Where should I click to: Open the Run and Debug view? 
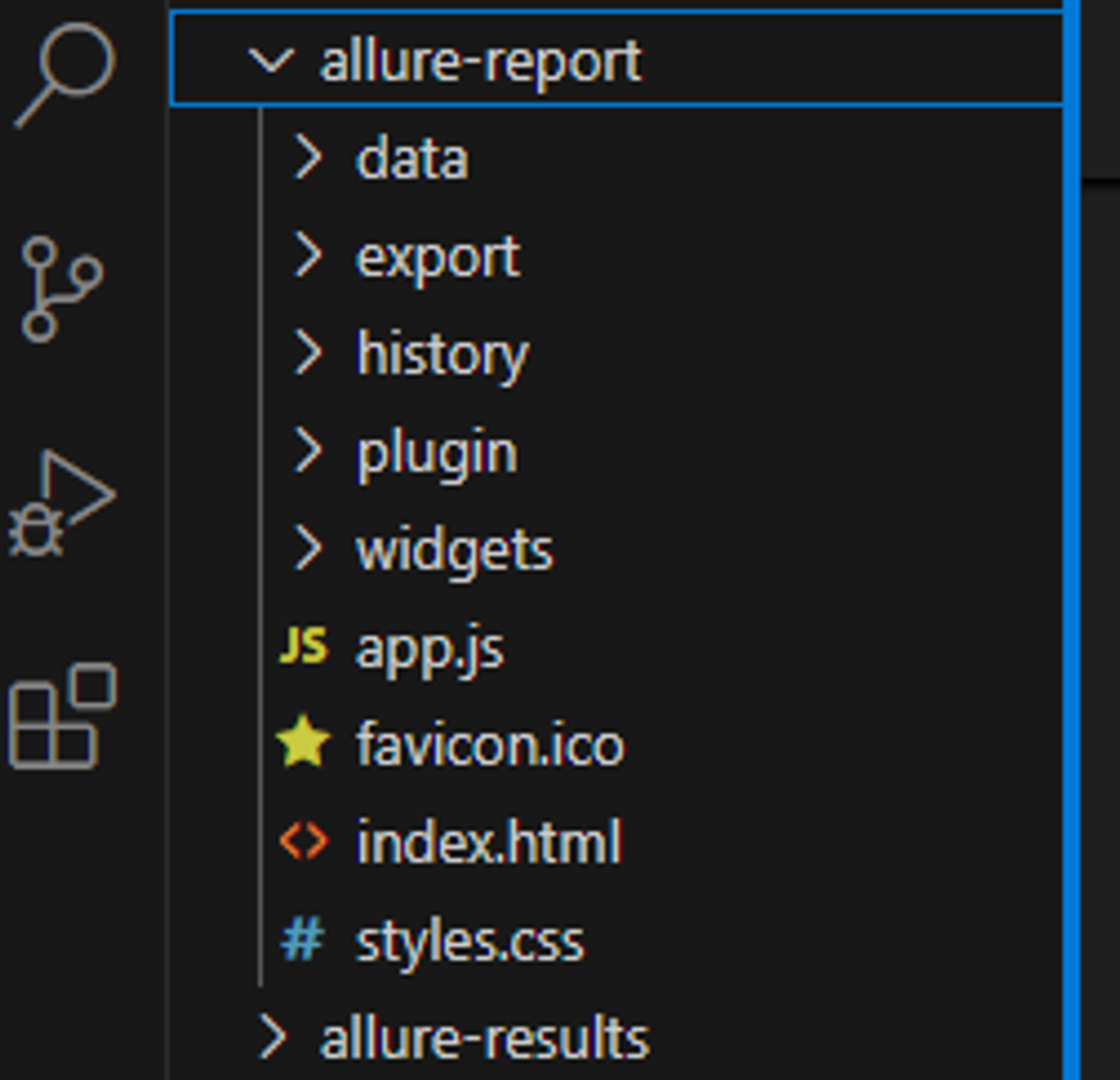62,504
